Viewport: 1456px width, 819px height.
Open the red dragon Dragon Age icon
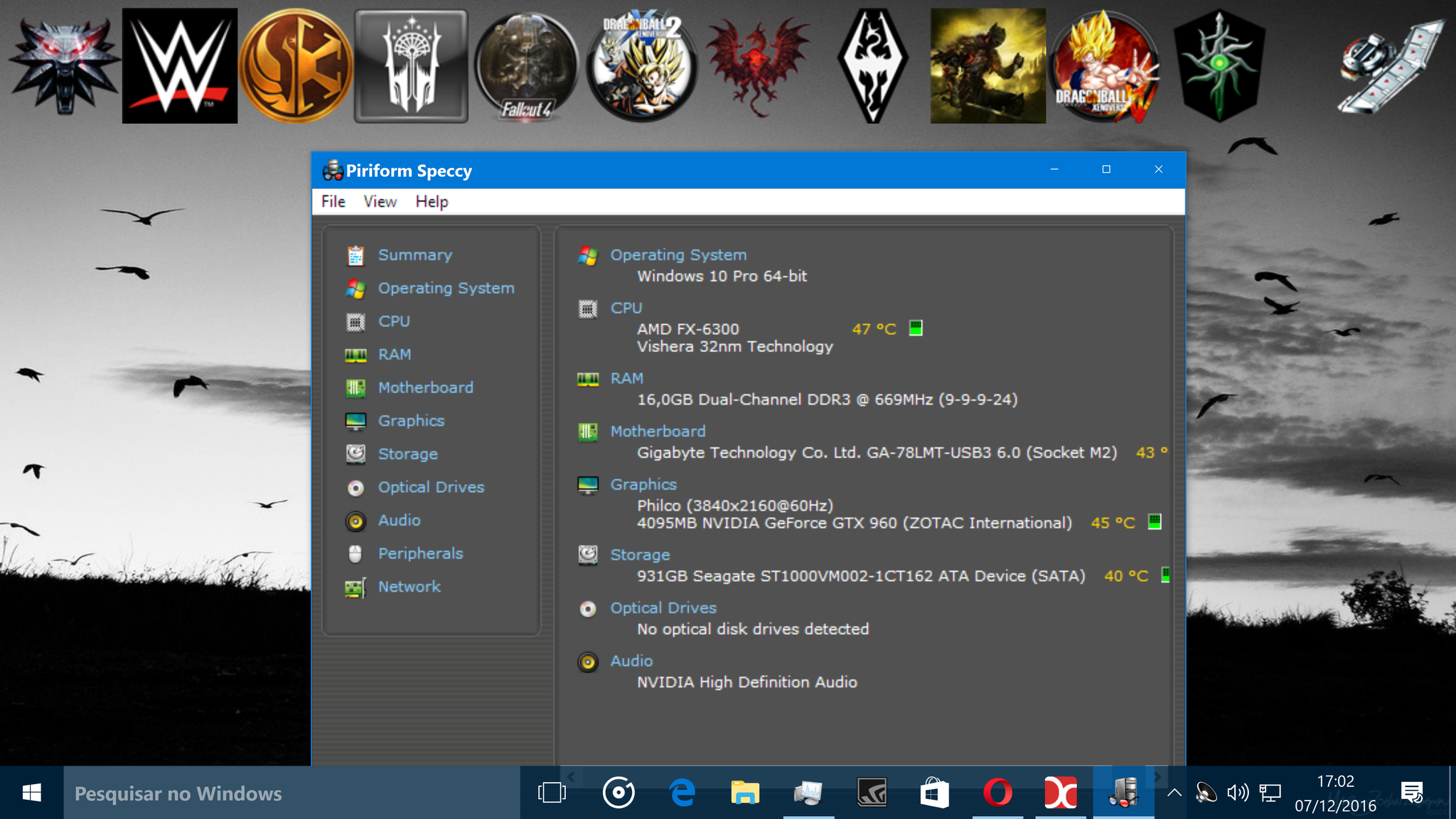(758, 68)
